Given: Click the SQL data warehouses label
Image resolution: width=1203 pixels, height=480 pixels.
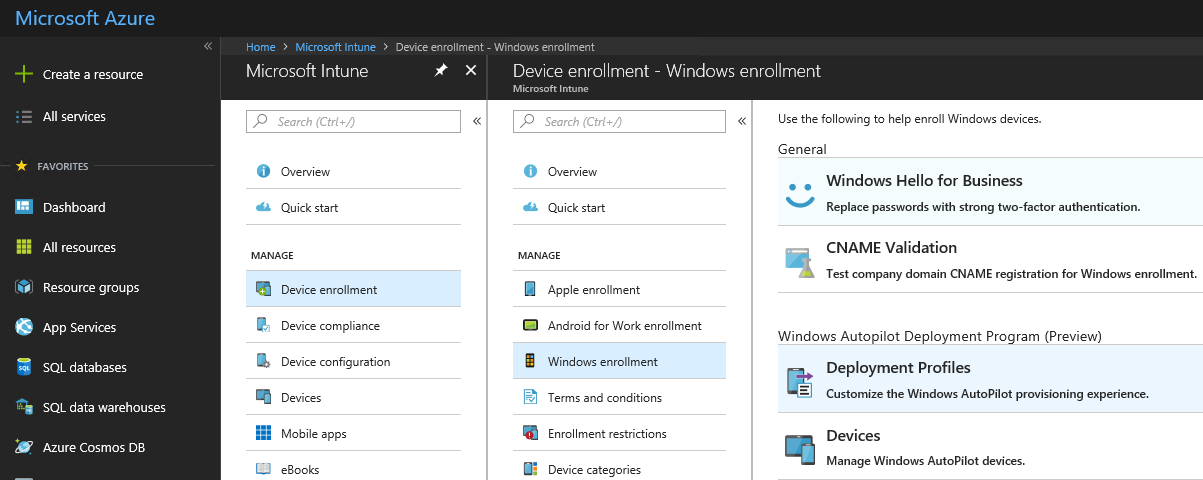Looking at the screenshot, I should (x=104, y=407).
